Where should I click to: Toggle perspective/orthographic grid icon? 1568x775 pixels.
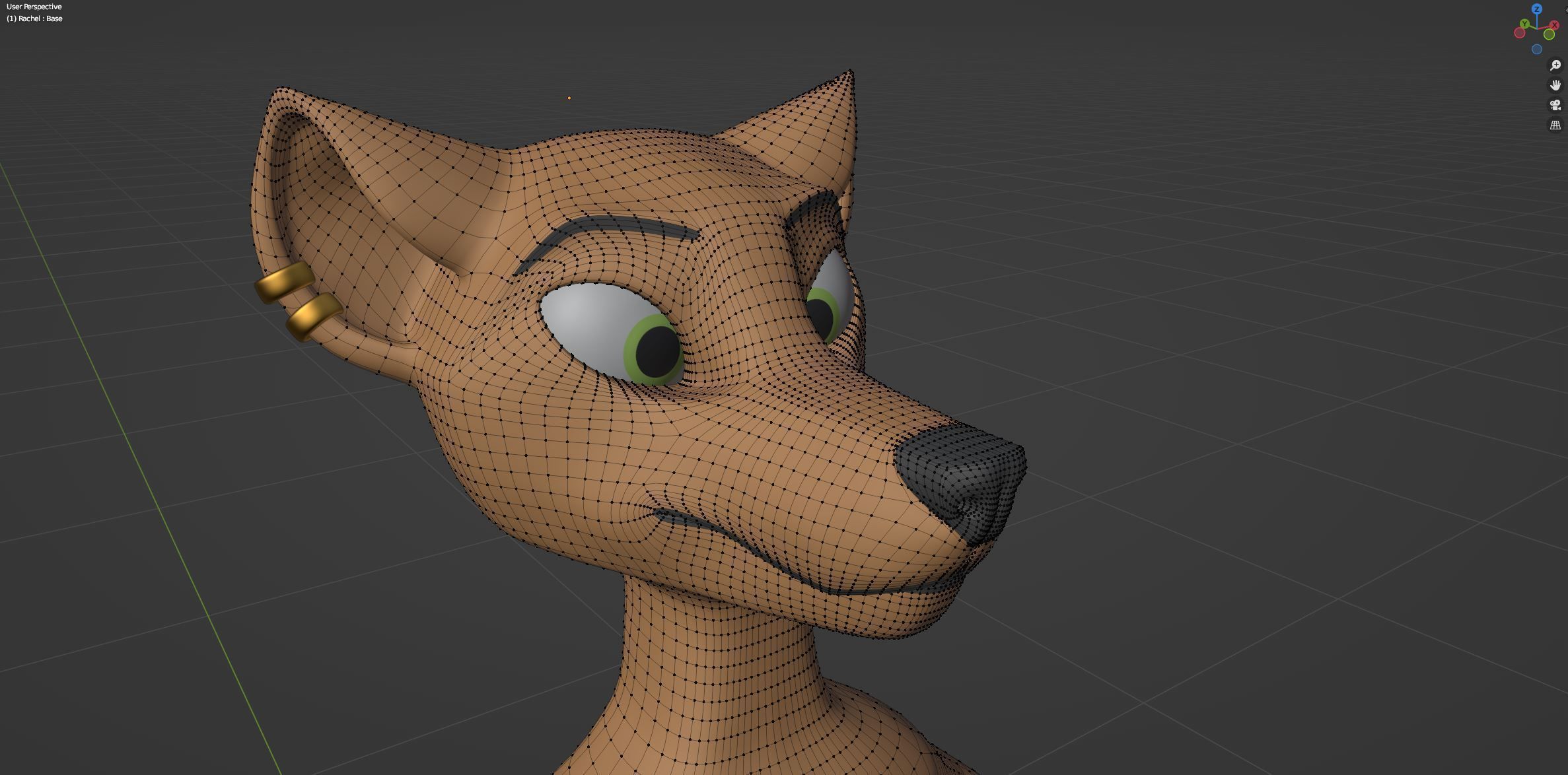tap(1555, 125)
